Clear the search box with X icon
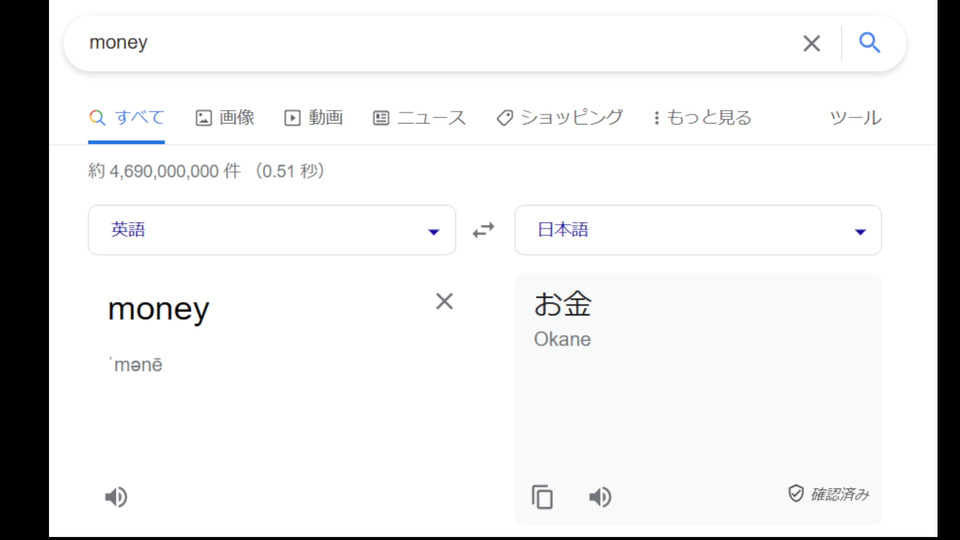The height and width of the screenshot is (540, 960). tap(811, 43)
